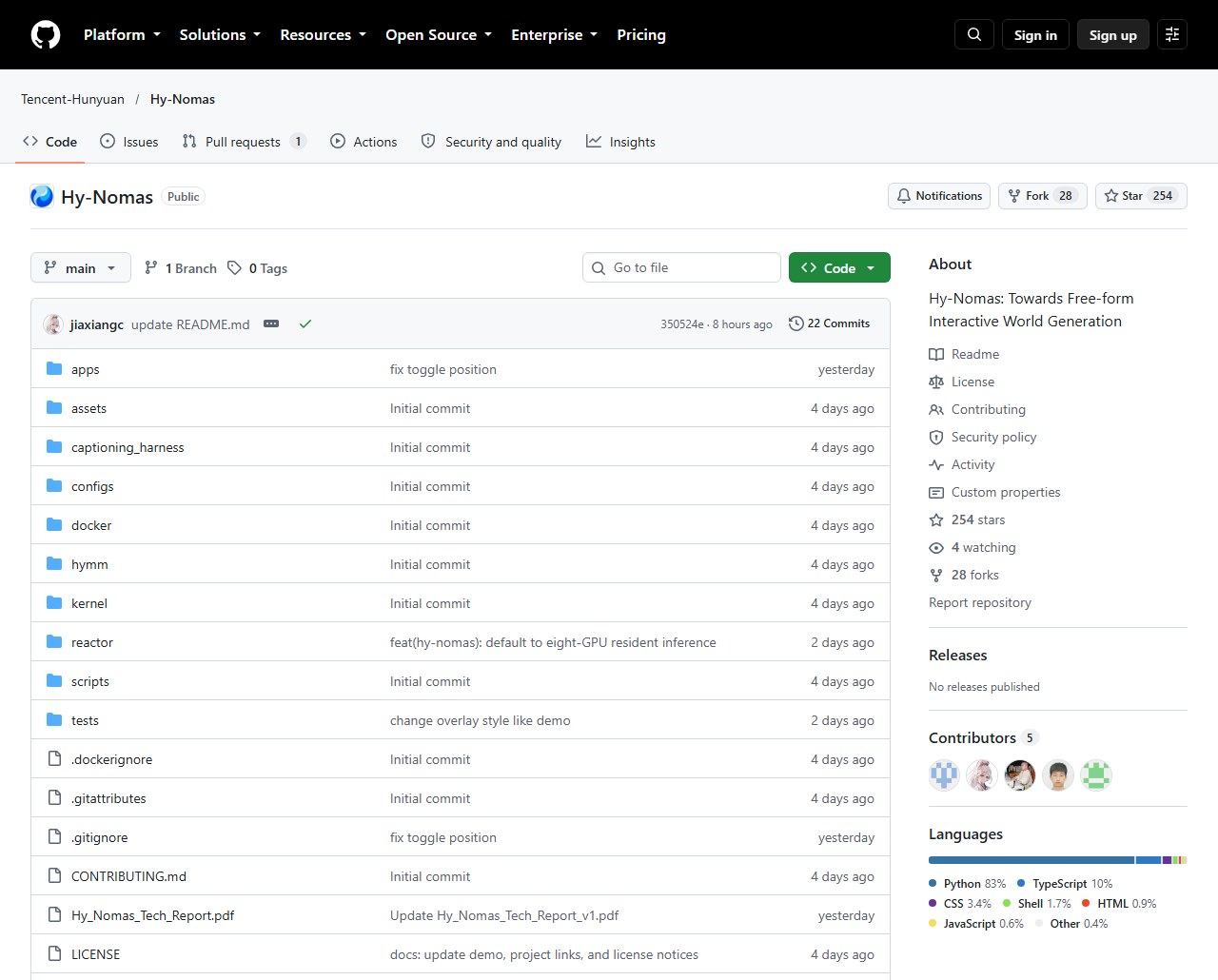Click the Notifications button
The image size is (1218, 980).
point(939,196)
